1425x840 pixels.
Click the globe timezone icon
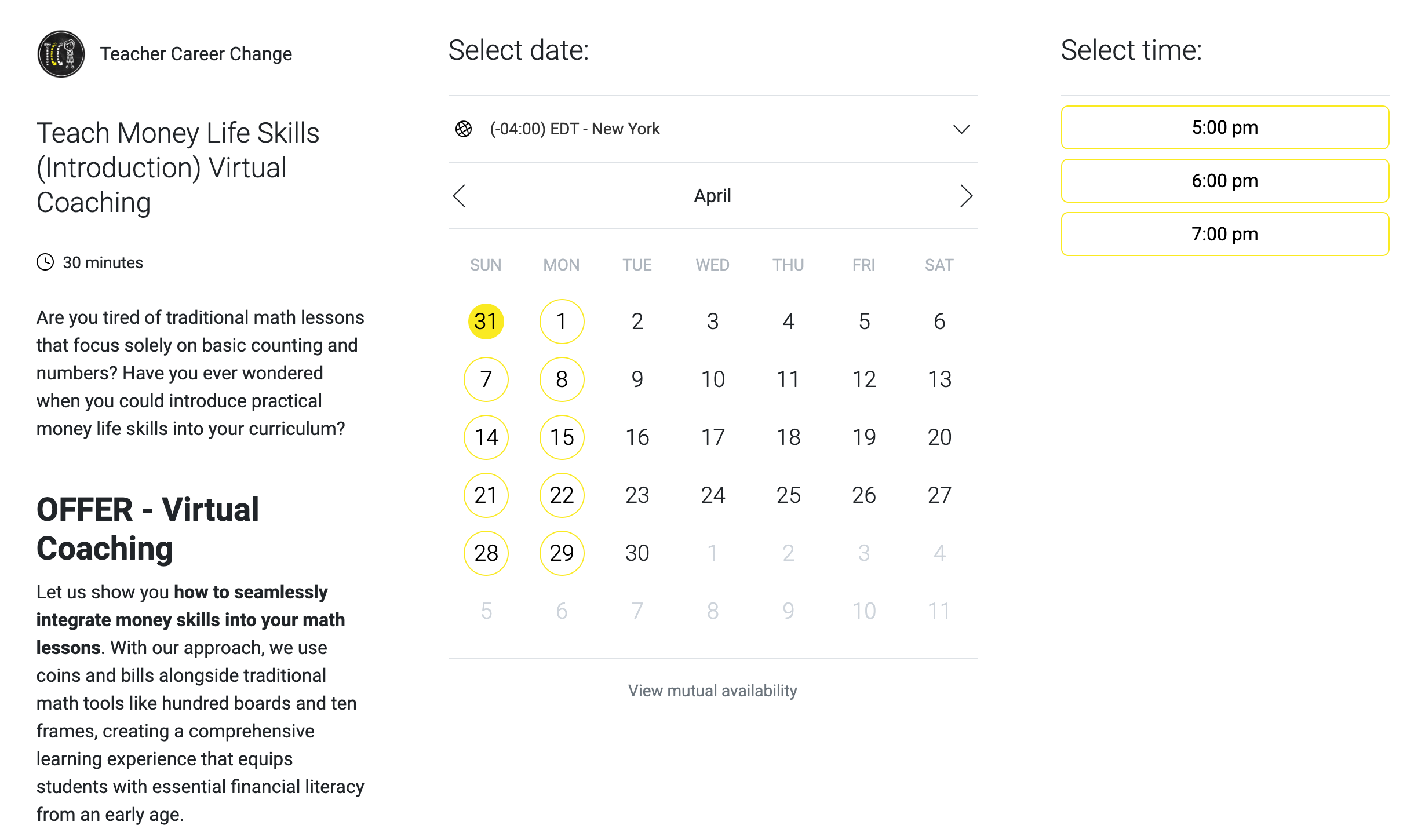[x=464, y=129]
